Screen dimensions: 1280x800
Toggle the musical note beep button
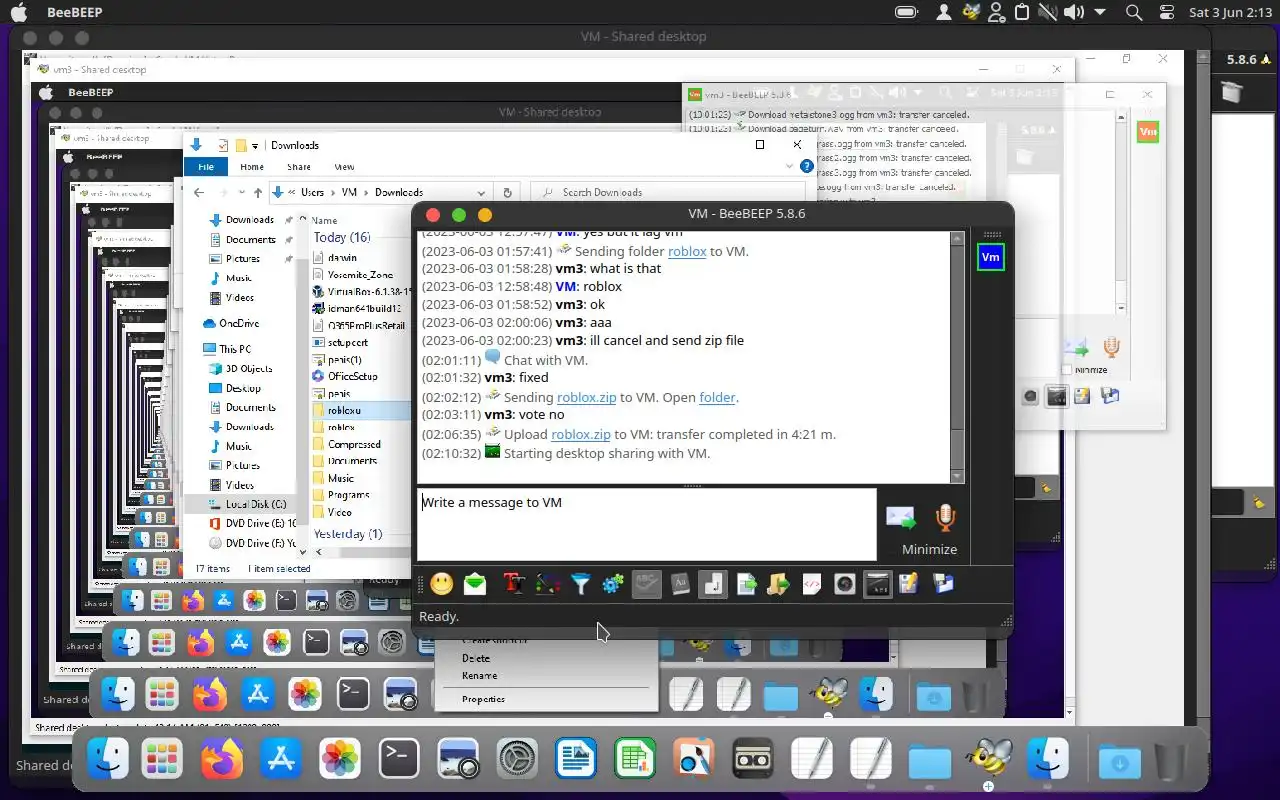click(713, 584)
